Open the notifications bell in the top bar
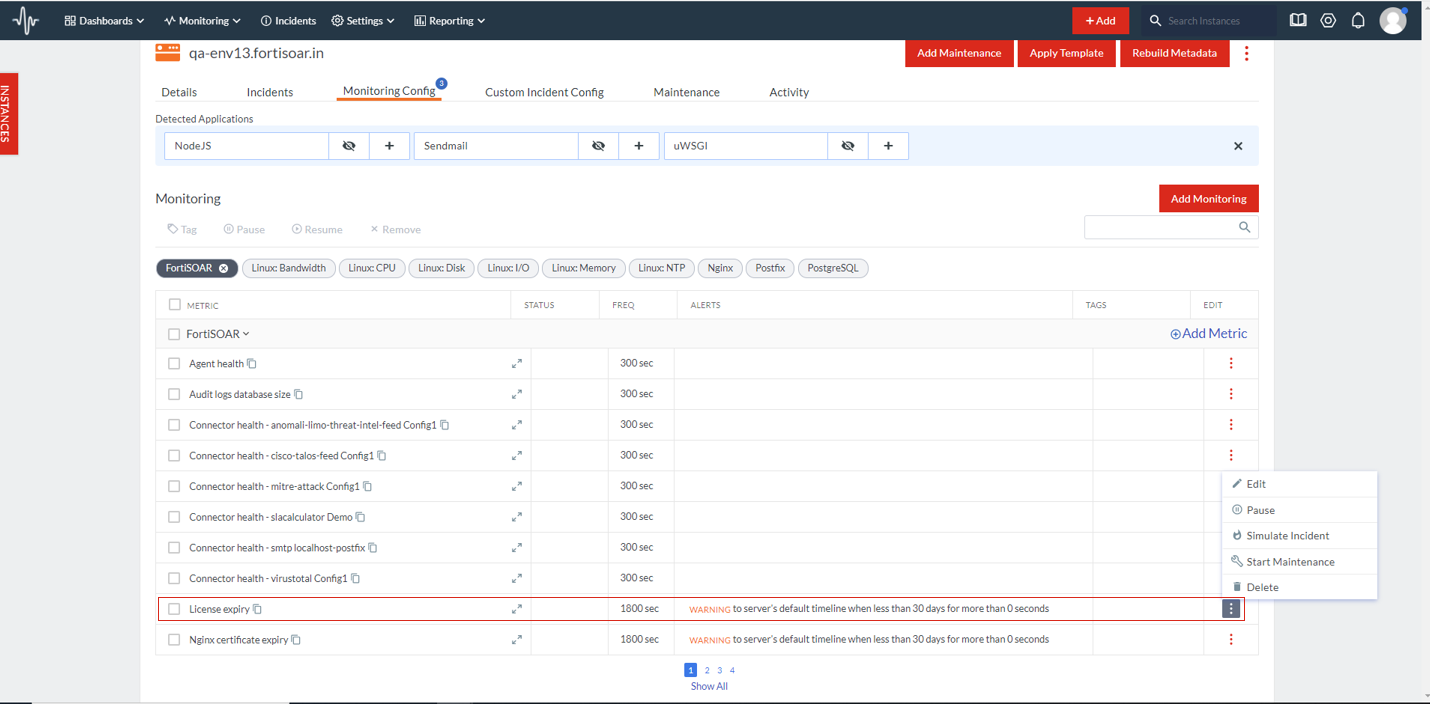Image resolution: width=1430 pixels, height=706 pixels. coord(1358,20)
